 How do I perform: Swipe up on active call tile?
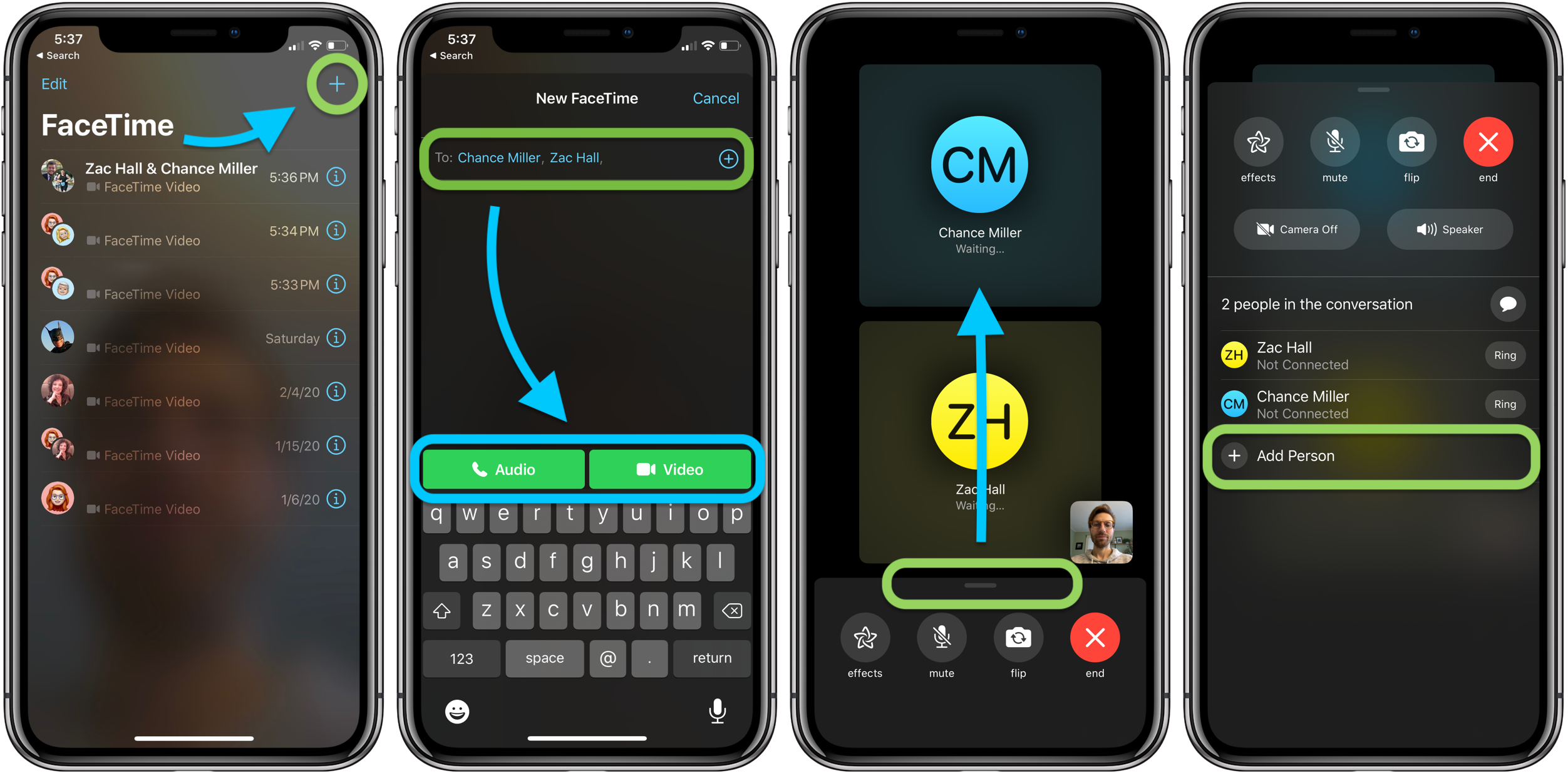tap(981, 585)
